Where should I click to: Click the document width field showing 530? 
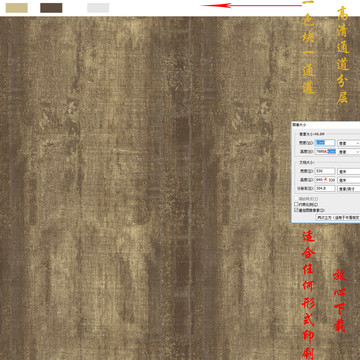pyautogui.click(x=325, y=171)
